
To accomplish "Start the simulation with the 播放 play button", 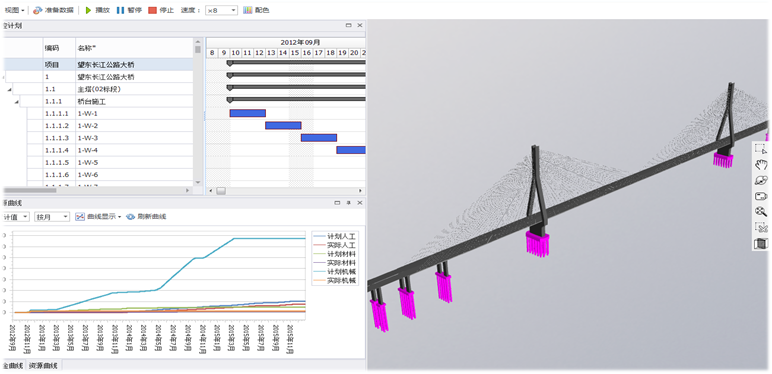I will 97,10.
